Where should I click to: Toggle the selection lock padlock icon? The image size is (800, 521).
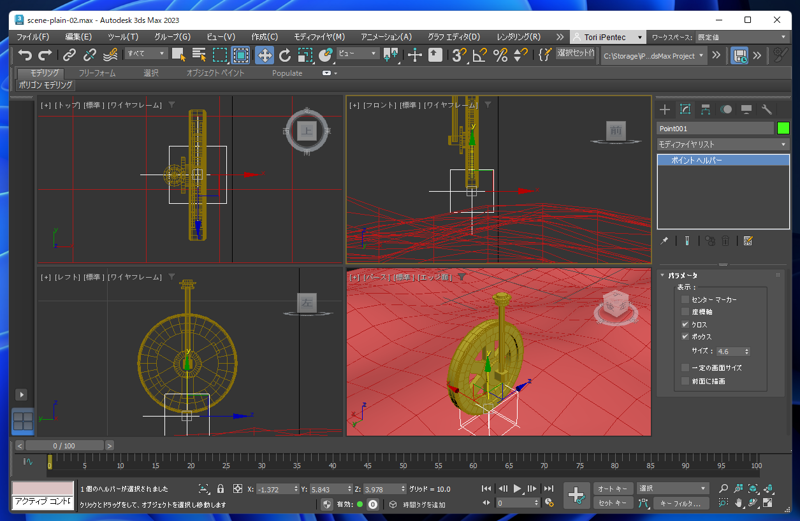220,489
